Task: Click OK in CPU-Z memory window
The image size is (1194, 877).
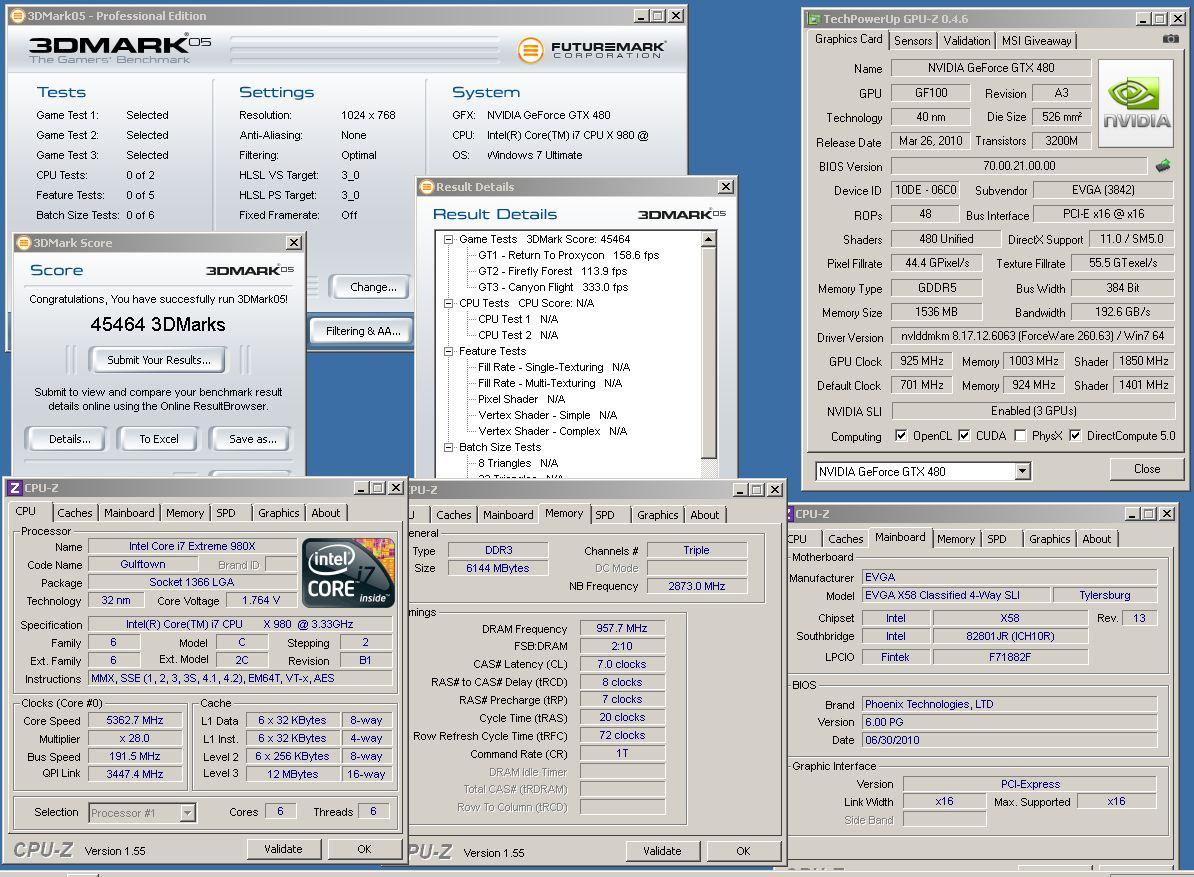Action: pyautogui.click(x=743, y=851)
